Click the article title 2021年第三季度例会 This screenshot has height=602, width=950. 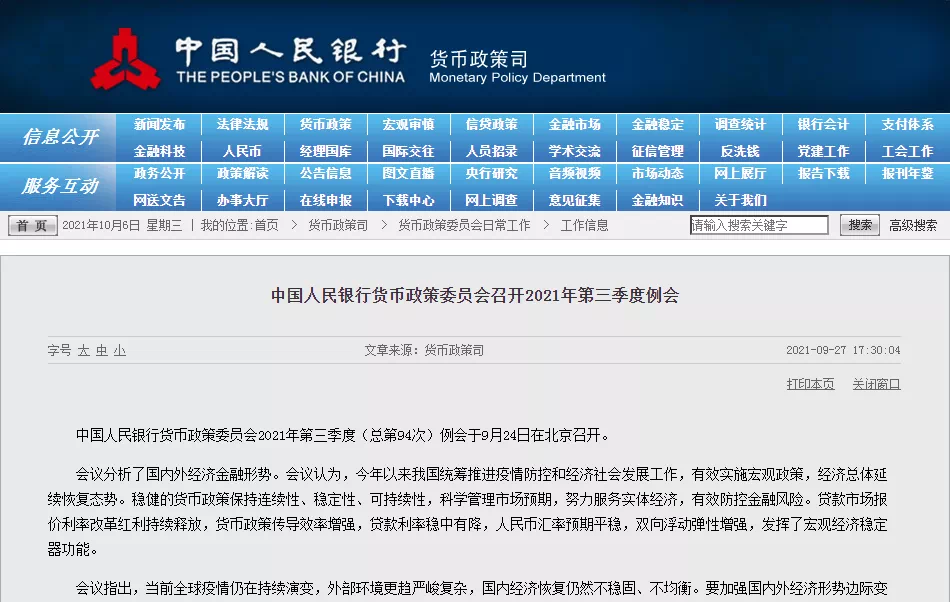tap(475, 296)
